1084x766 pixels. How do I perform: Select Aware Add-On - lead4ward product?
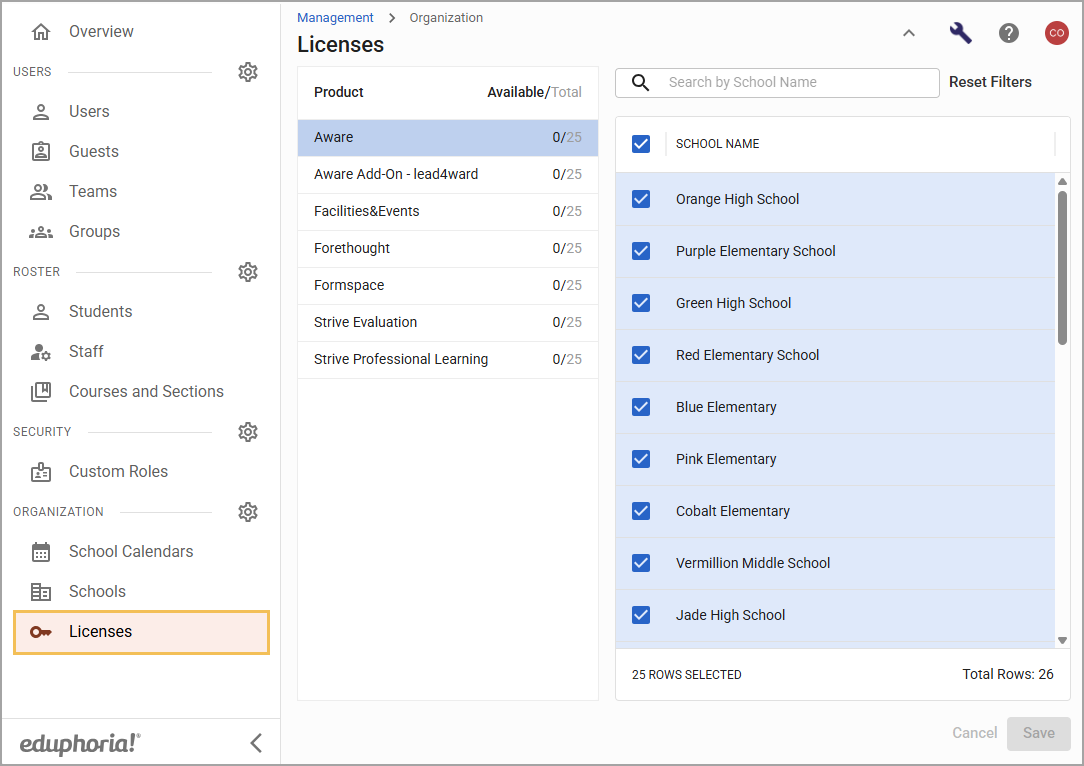click(x=447, y=174)
